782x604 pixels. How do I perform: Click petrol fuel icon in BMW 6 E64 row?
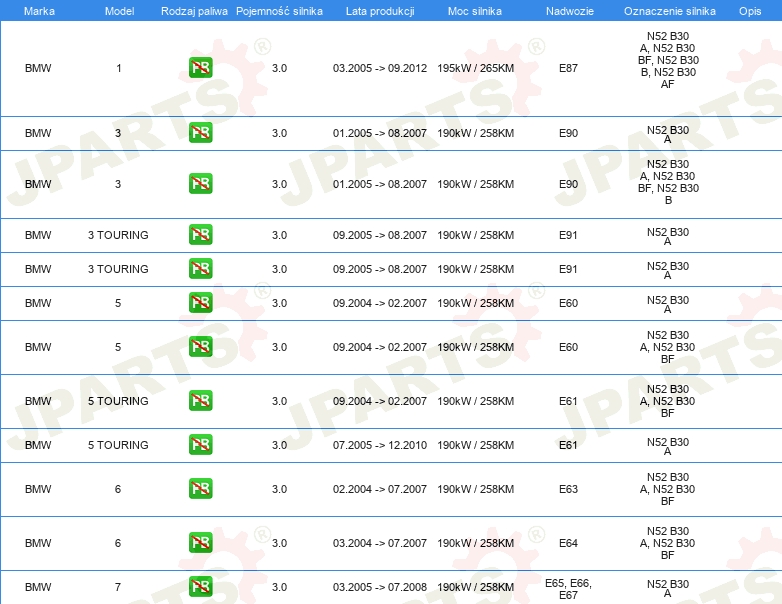point(200,542)
